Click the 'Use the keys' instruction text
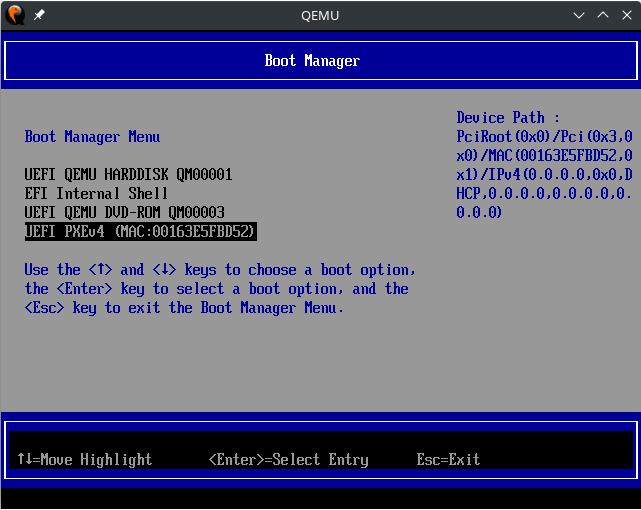Viewport: 641px width, 510px height. pyautogui.click(x=220, y=289)
